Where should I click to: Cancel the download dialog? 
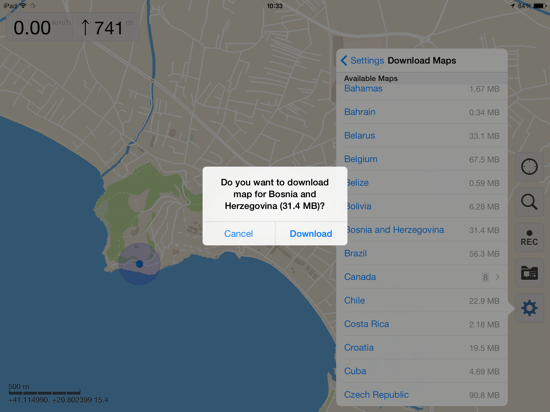(239, 234)
